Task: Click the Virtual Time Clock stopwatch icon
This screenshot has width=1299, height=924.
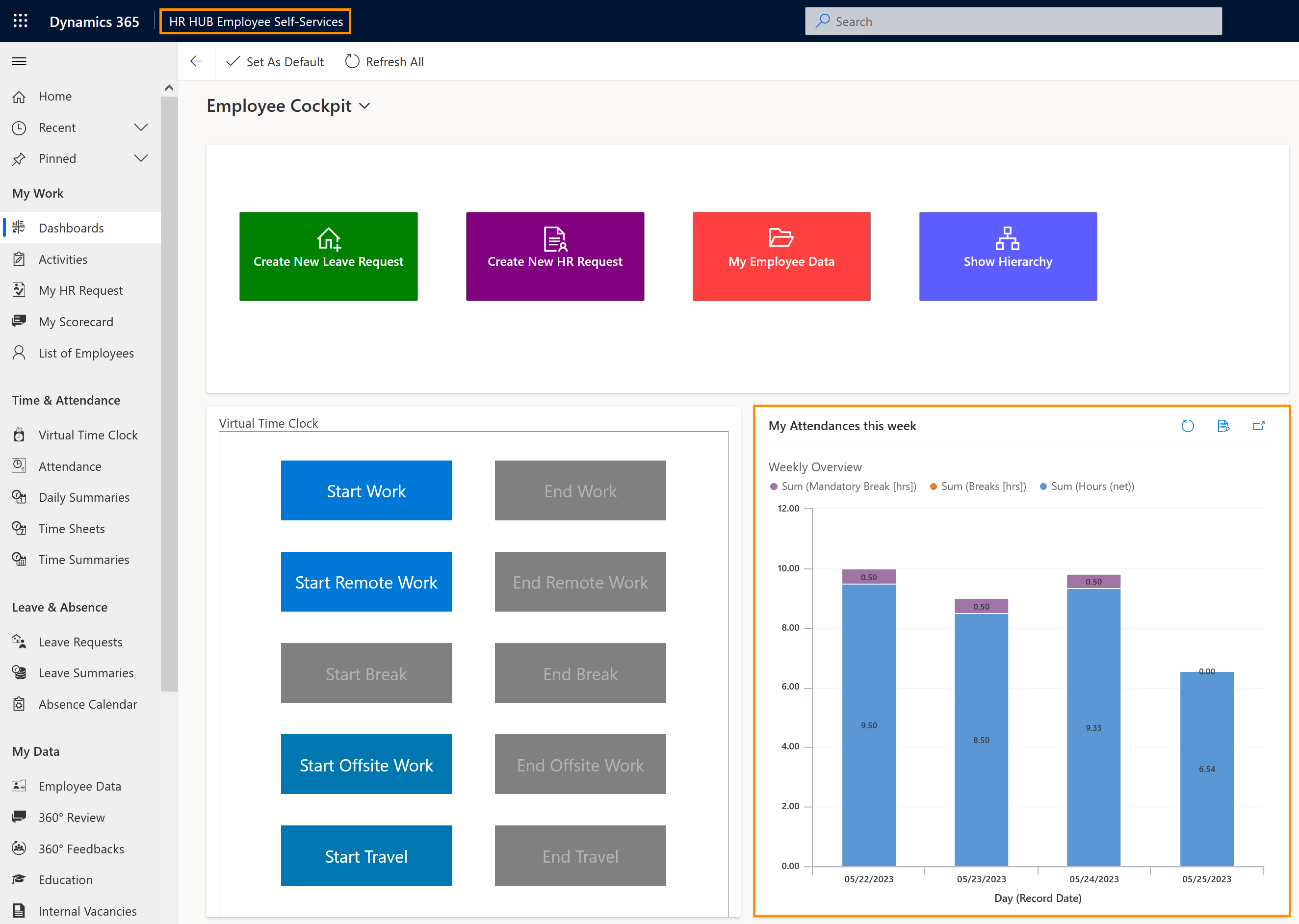Action: [19, 435]
